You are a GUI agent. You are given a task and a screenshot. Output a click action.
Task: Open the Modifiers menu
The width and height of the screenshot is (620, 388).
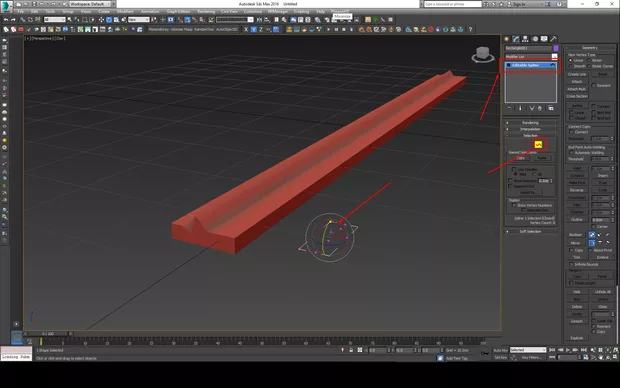click(125, 11)
